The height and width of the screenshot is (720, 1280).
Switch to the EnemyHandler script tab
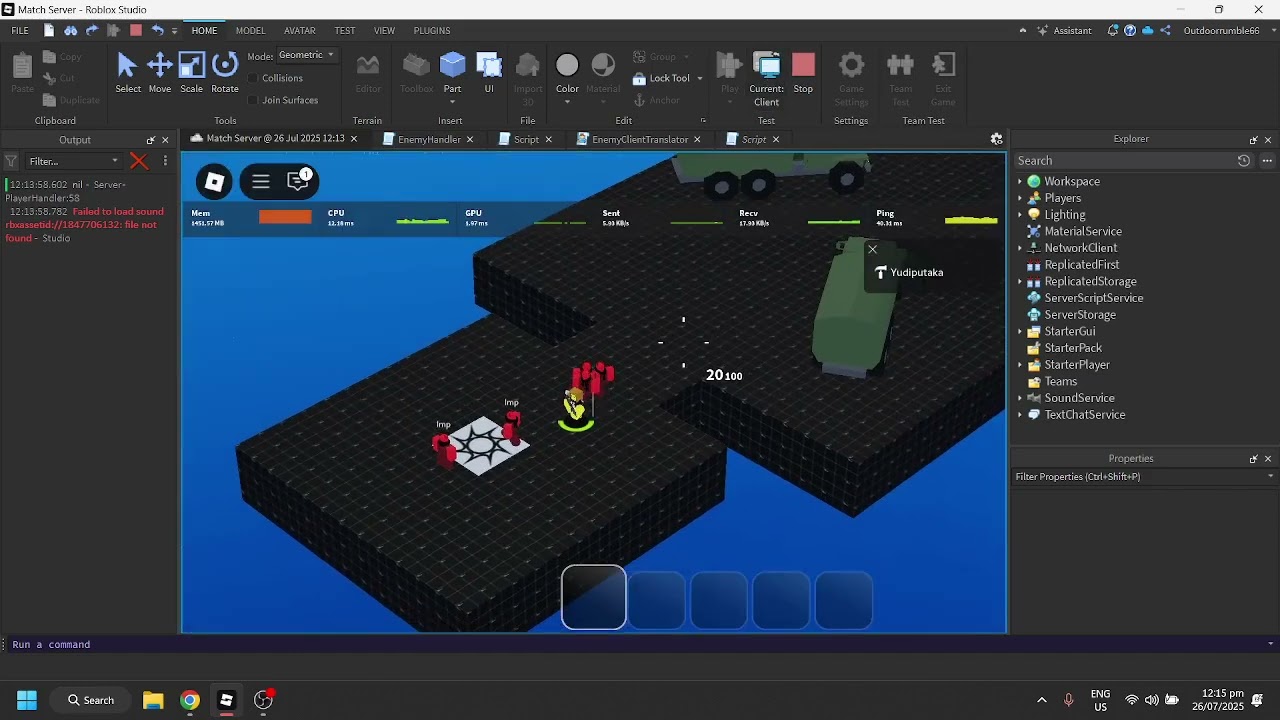428,139
